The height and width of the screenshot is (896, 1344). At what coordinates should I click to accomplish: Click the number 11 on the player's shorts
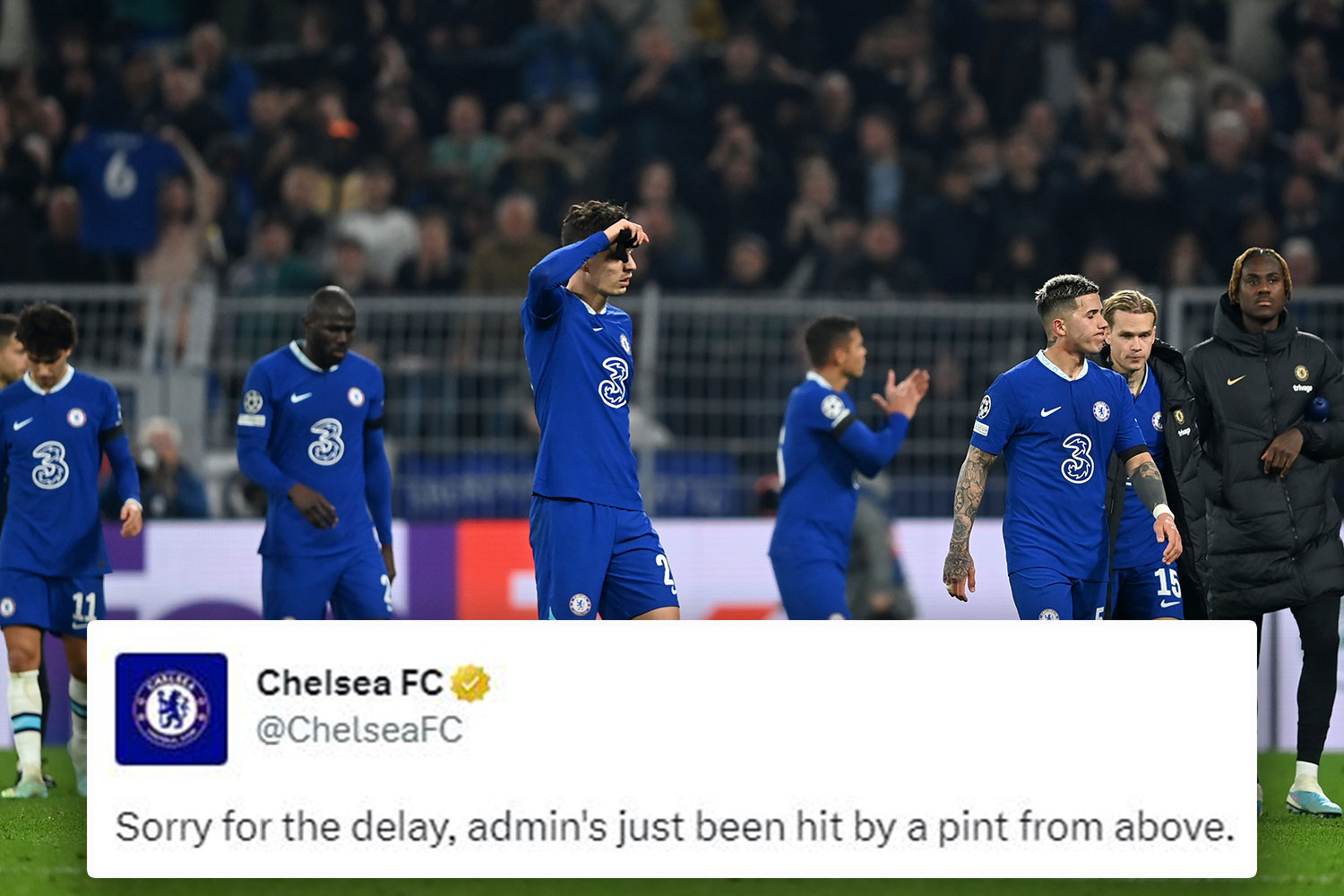(83, 607)
